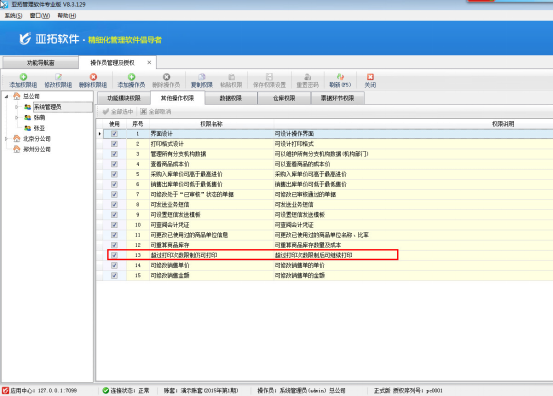Click the 删除权限组 red delete icon

[x=93, y=77]
